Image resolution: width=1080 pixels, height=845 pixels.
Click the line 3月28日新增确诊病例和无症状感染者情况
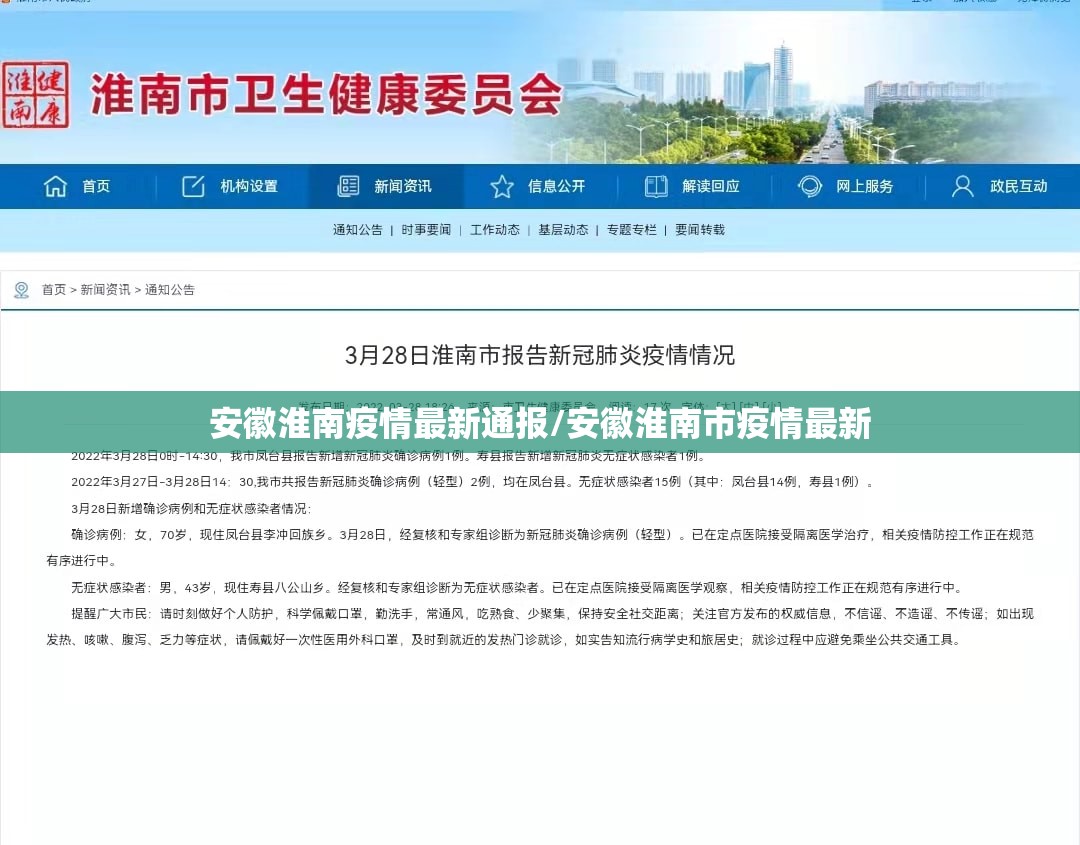(x=191, y=509)
